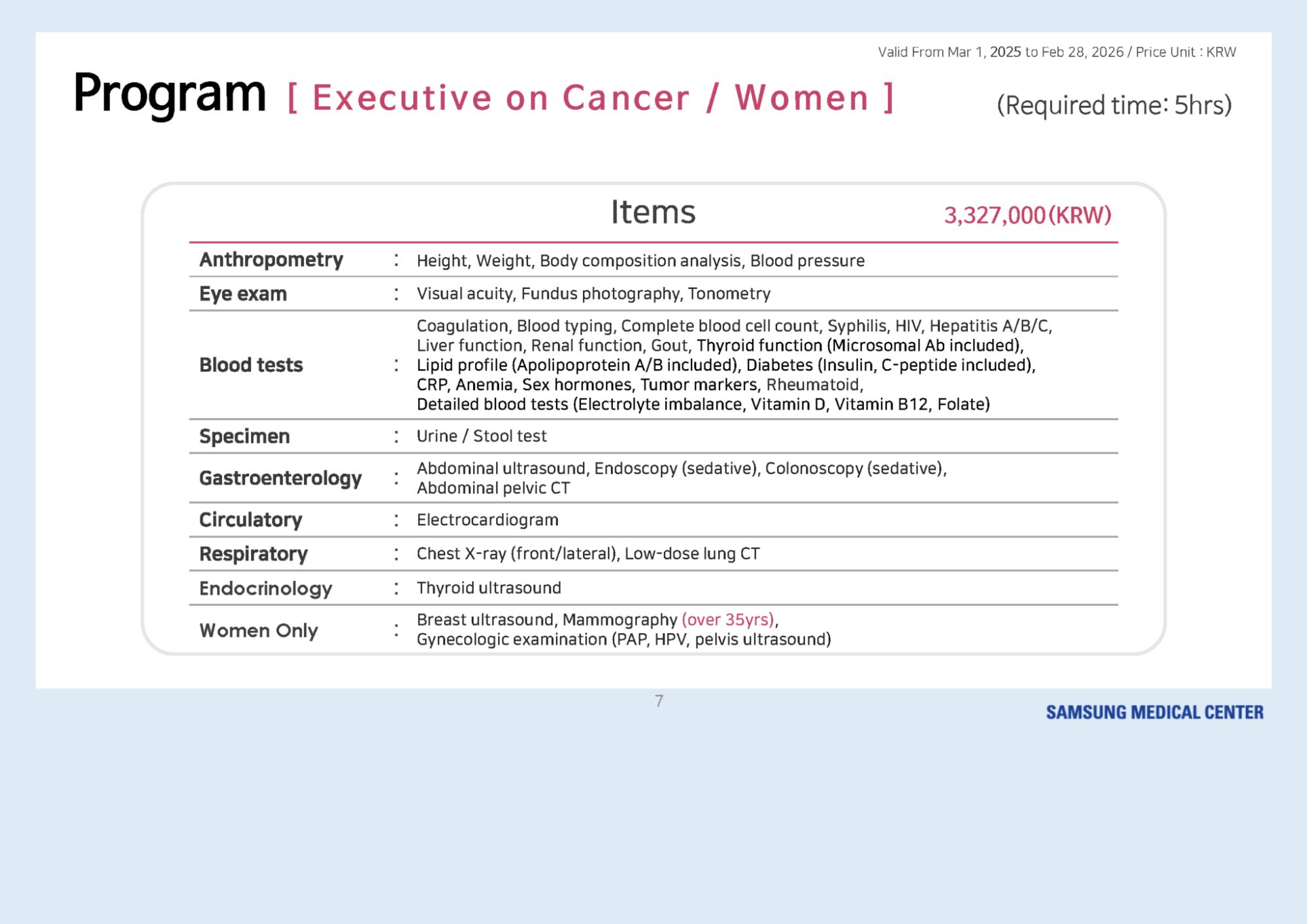Click the Samsung Medical Center logo
Screen dimensions: 1307x924
point(1154,712)
